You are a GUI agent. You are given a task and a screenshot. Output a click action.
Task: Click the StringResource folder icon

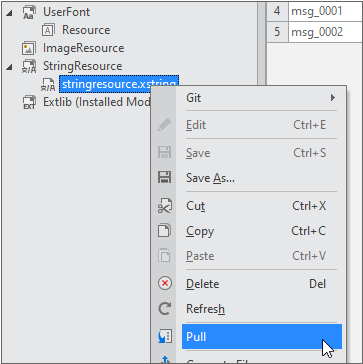pos(29,66)
